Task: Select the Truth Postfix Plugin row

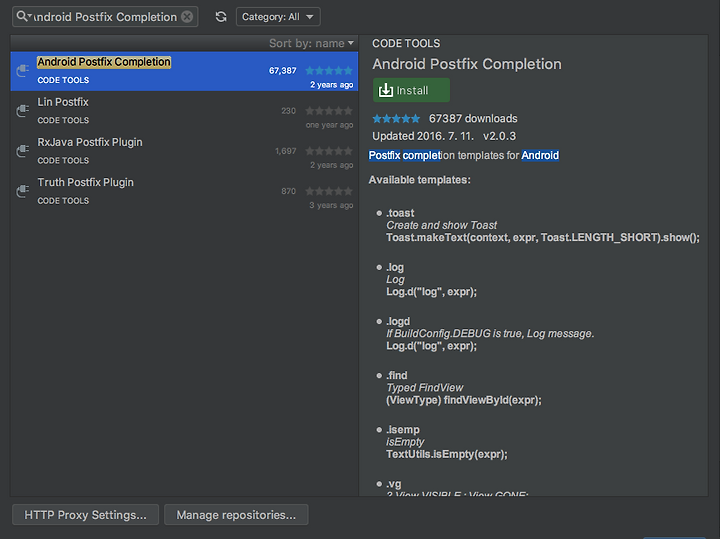Action: pos(184,191)
